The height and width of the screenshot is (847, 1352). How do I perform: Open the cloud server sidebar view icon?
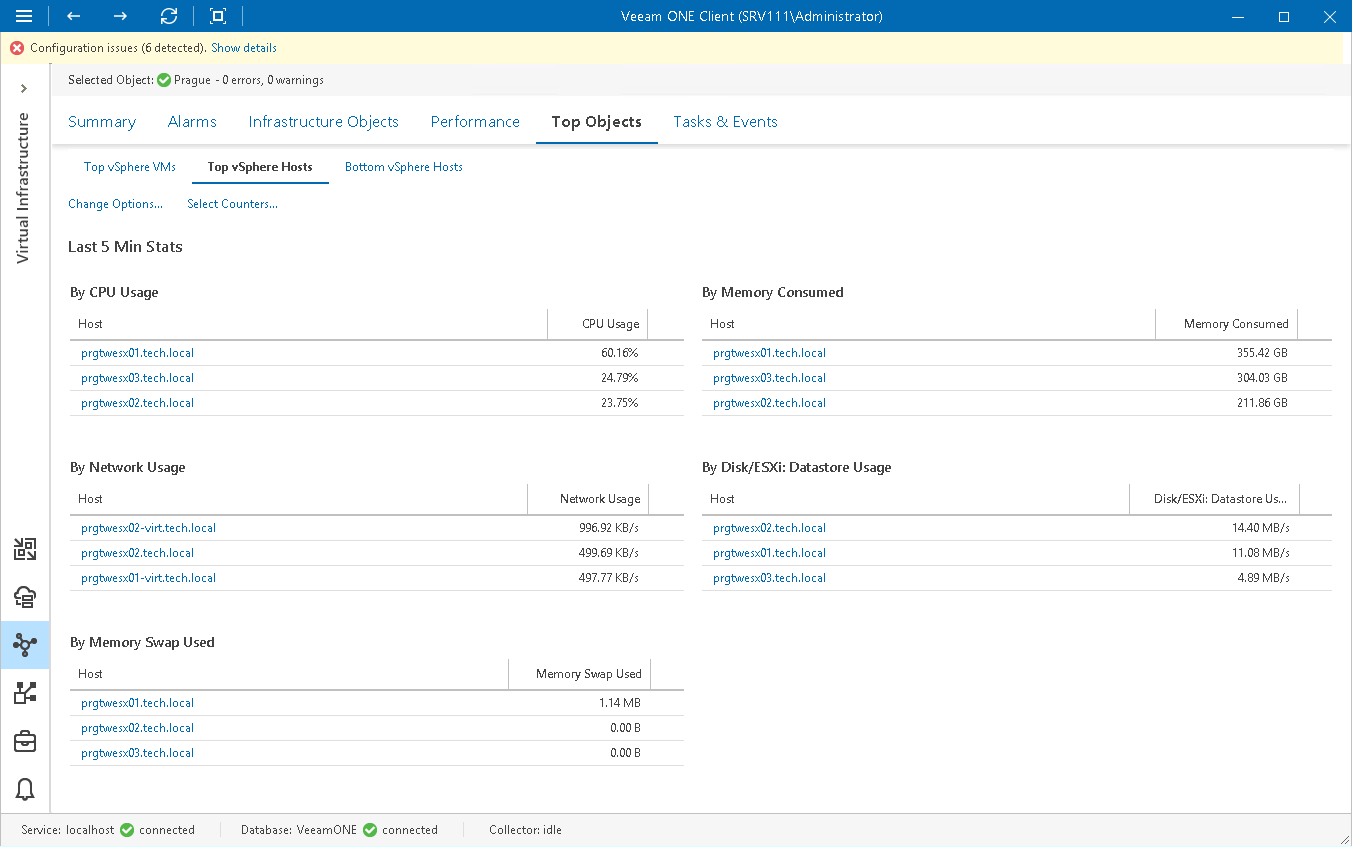coord(25,597)
